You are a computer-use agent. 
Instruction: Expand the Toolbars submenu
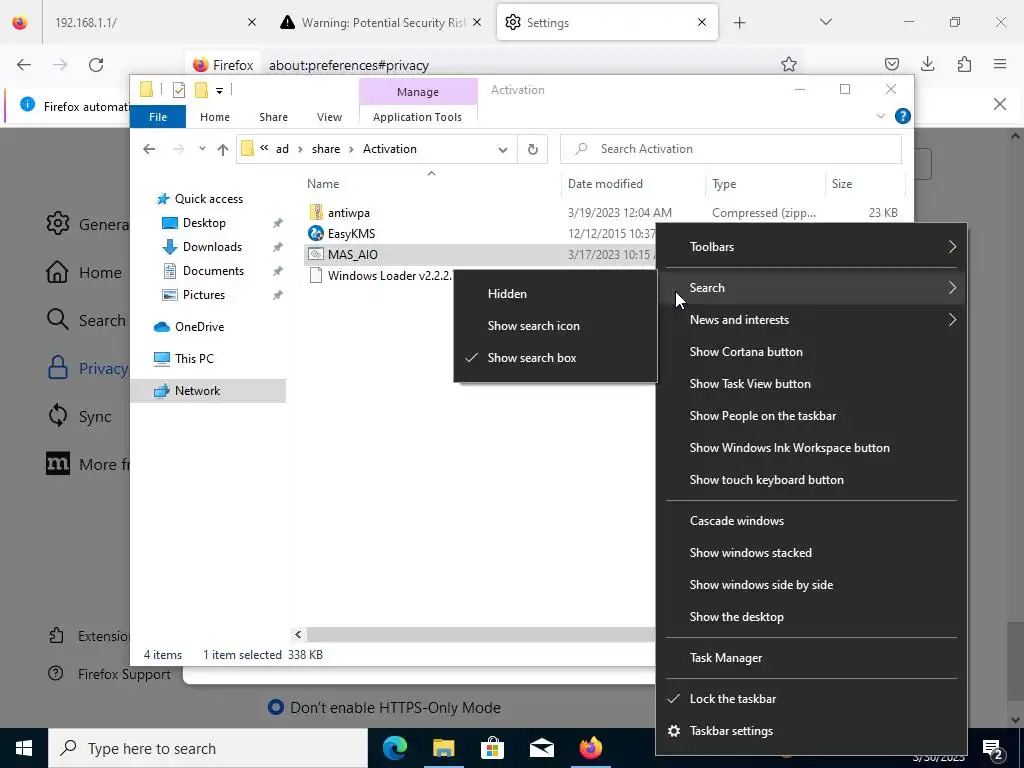[x=811, y=247]
